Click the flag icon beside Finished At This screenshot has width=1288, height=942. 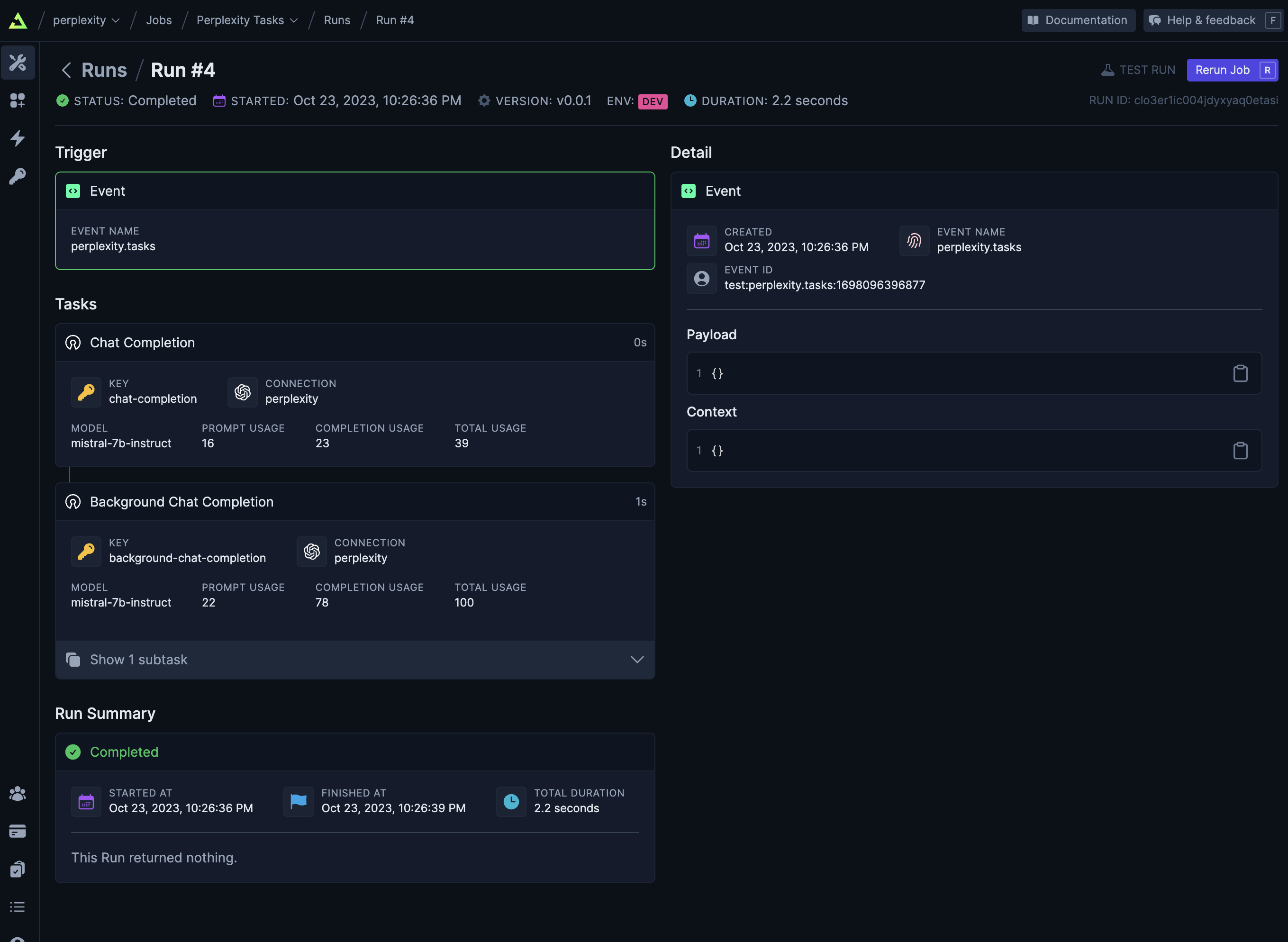coord(298,802)
